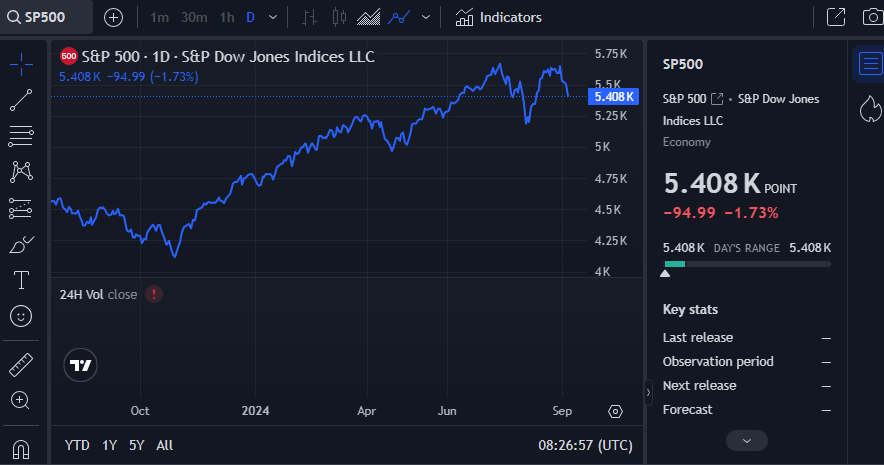Click the -94.99 -1.73% change in side panel

coord(721,213)
